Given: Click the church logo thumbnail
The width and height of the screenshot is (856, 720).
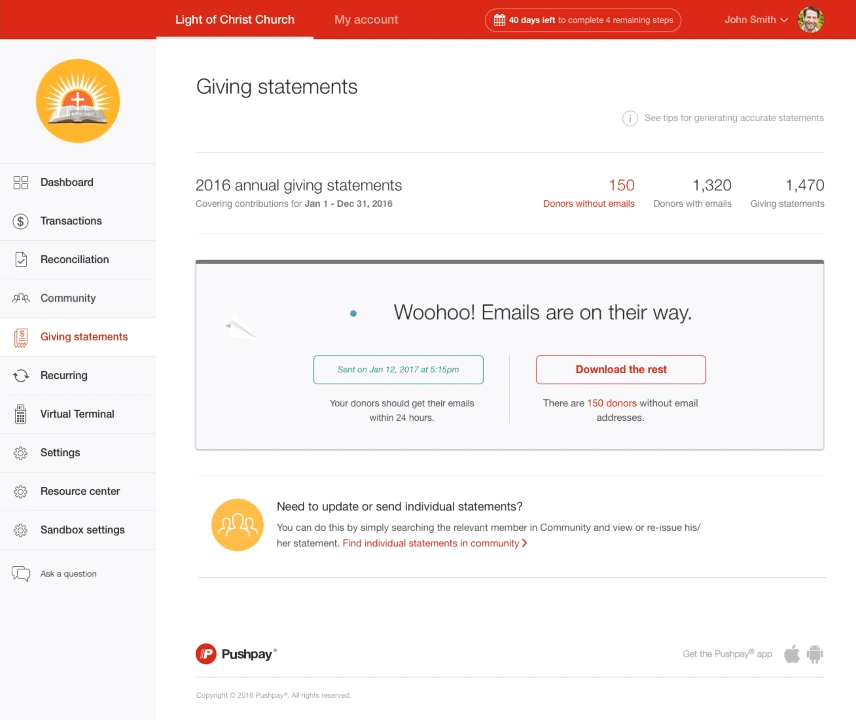Looking at the screenshot, I should (78, 102).
